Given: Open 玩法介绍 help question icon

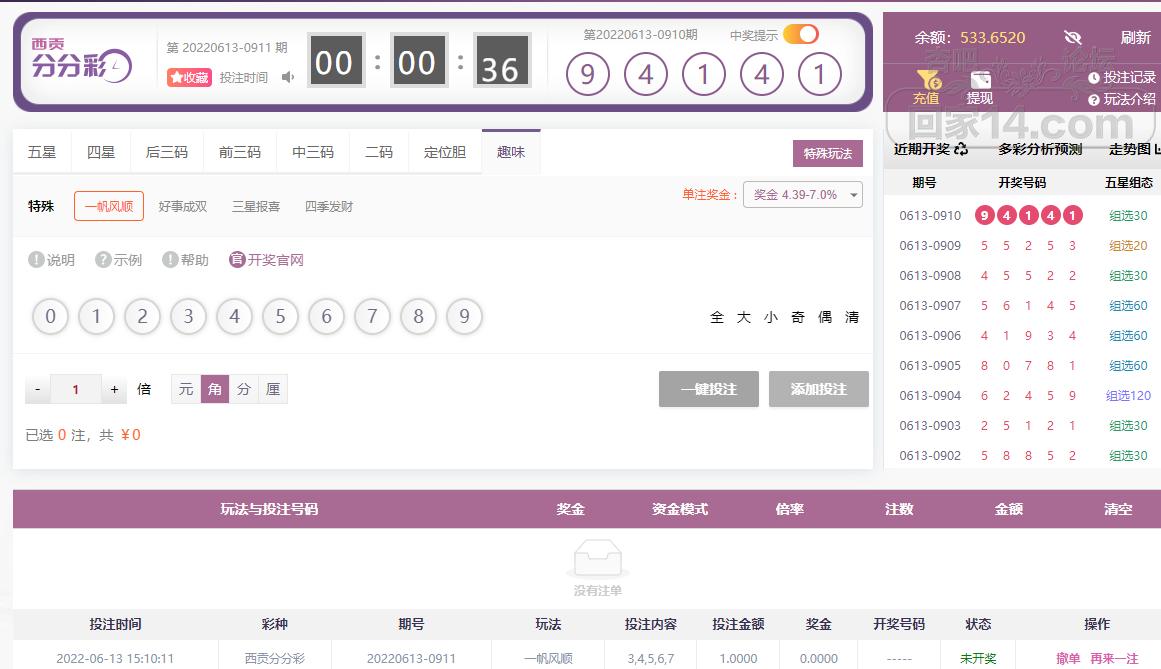Looking at the screenshot, I should [1094, 100].
